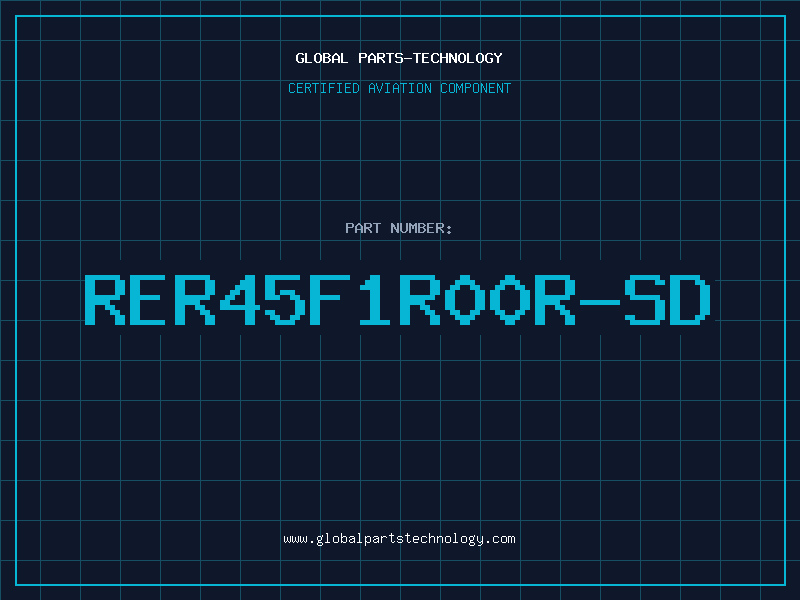Click the letter S in the part number
The image size is (800, 600).
point(645,299)
